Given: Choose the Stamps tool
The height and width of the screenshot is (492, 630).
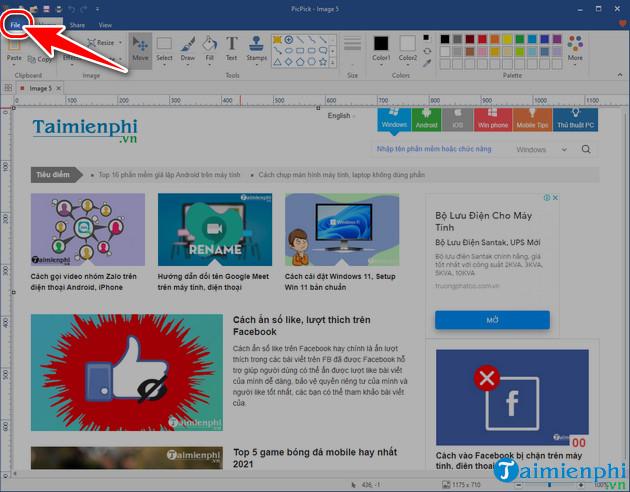Looking at the screenshot, I should pyautogui.click(x=256, y=50).
